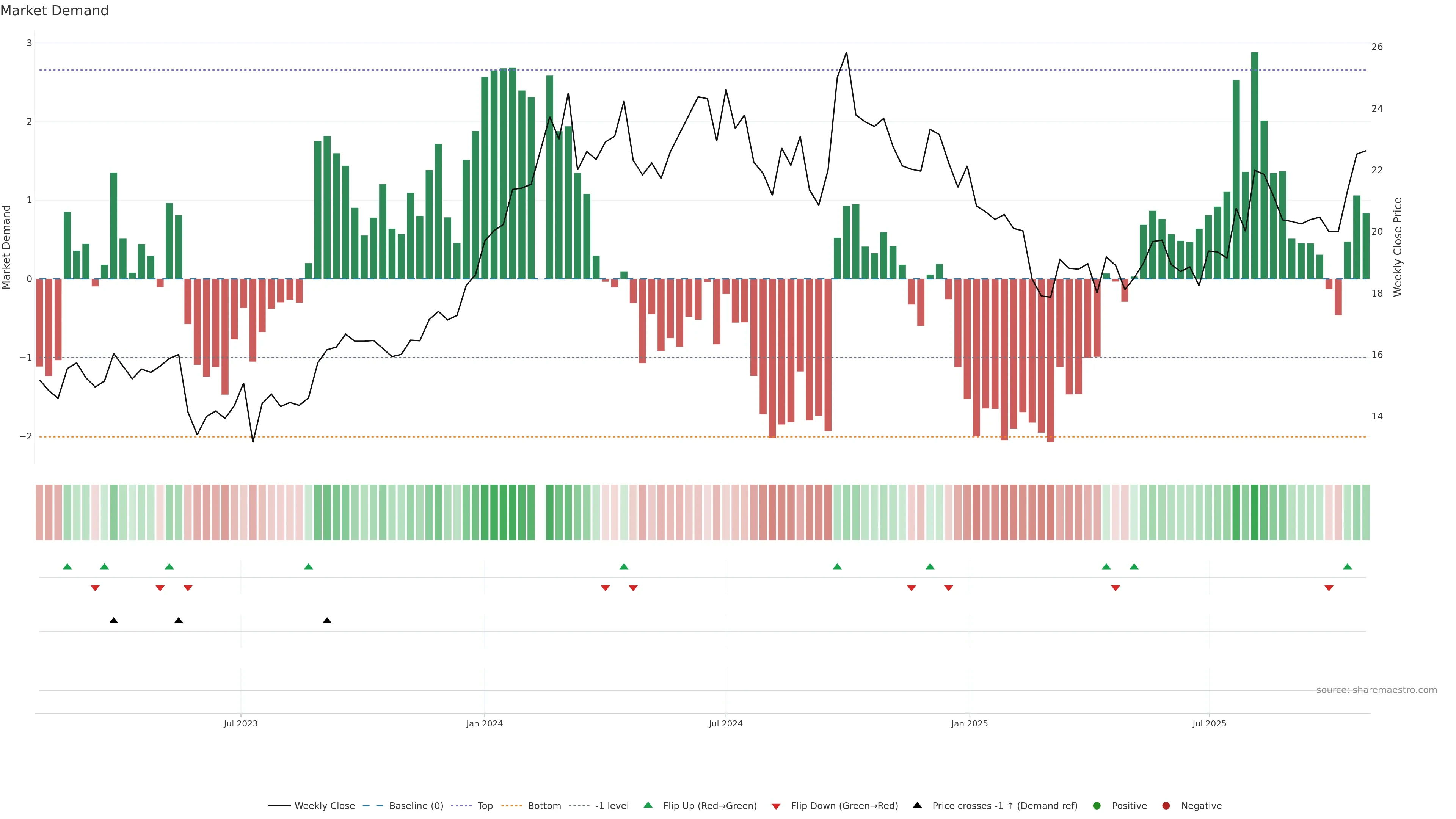Screen dimensions: 1456x819
Task: Click the Weekly Close Price axis title
Action: point(1398,247)
